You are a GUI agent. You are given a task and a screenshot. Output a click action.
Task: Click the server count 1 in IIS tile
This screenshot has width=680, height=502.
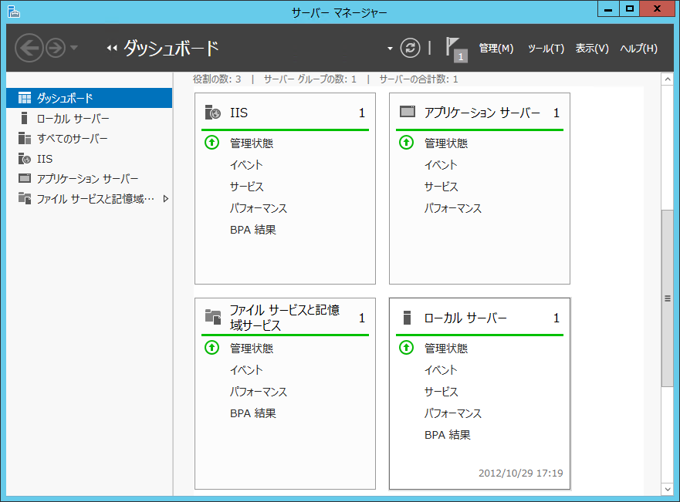pyautogui.click(x=362, y=113)
